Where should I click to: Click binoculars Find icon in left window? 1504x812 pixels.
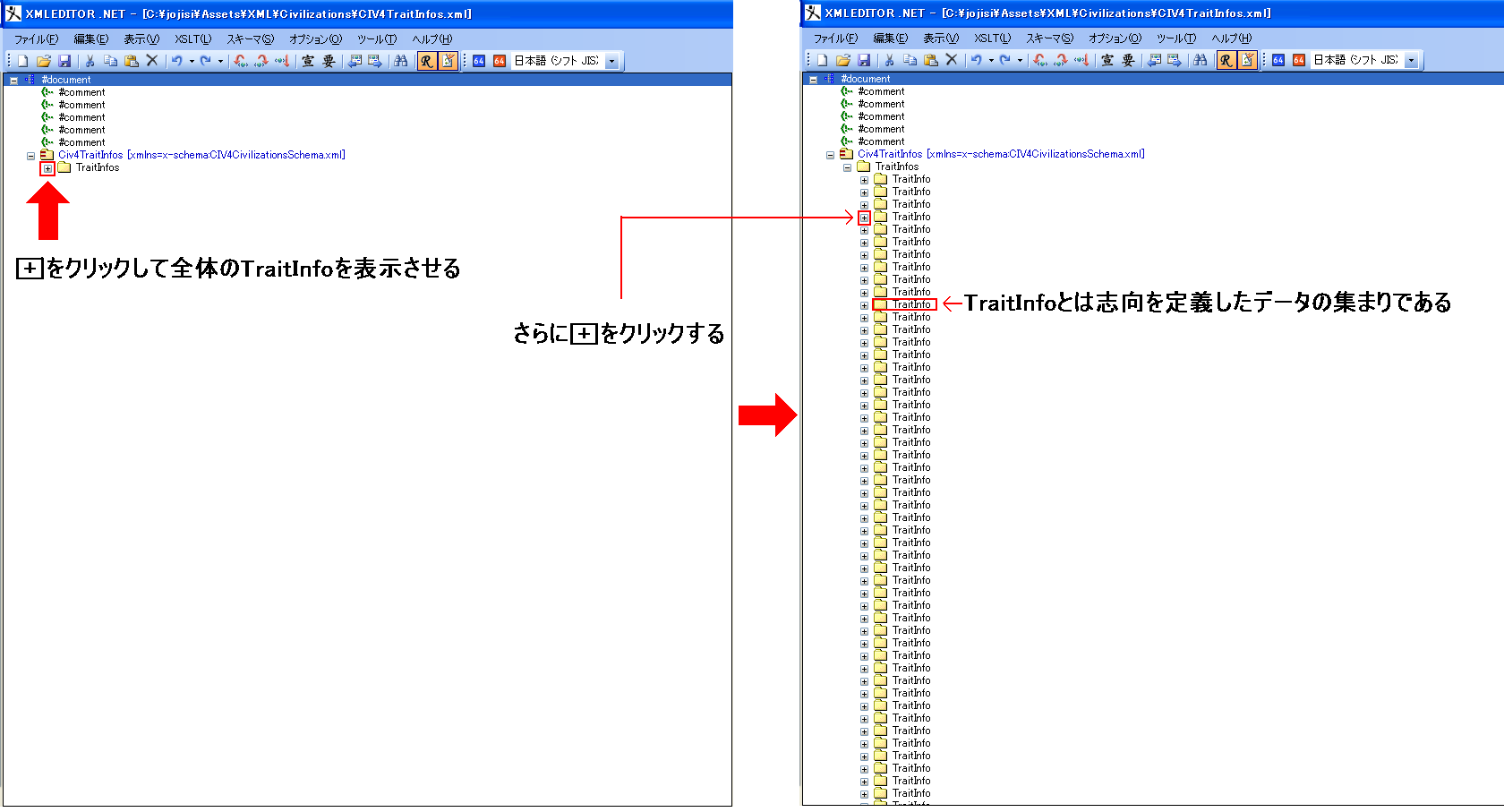401,61
